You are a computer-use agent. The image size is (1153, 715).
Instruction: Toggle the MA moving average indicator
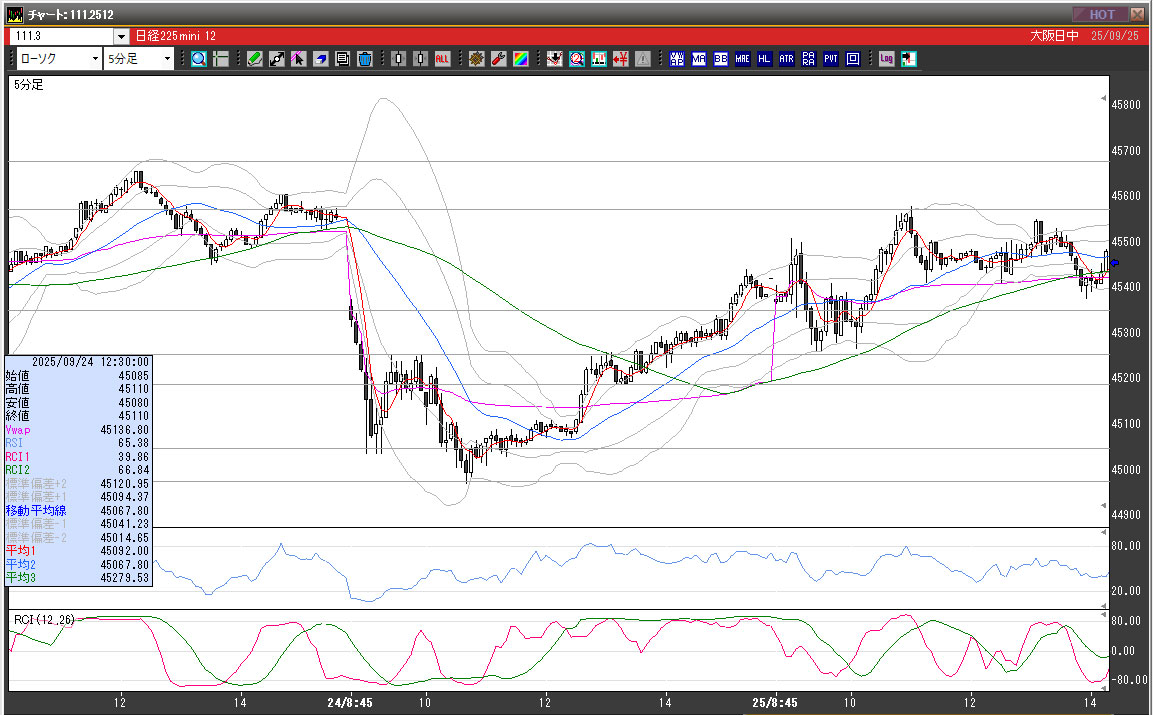pos(698,59)
